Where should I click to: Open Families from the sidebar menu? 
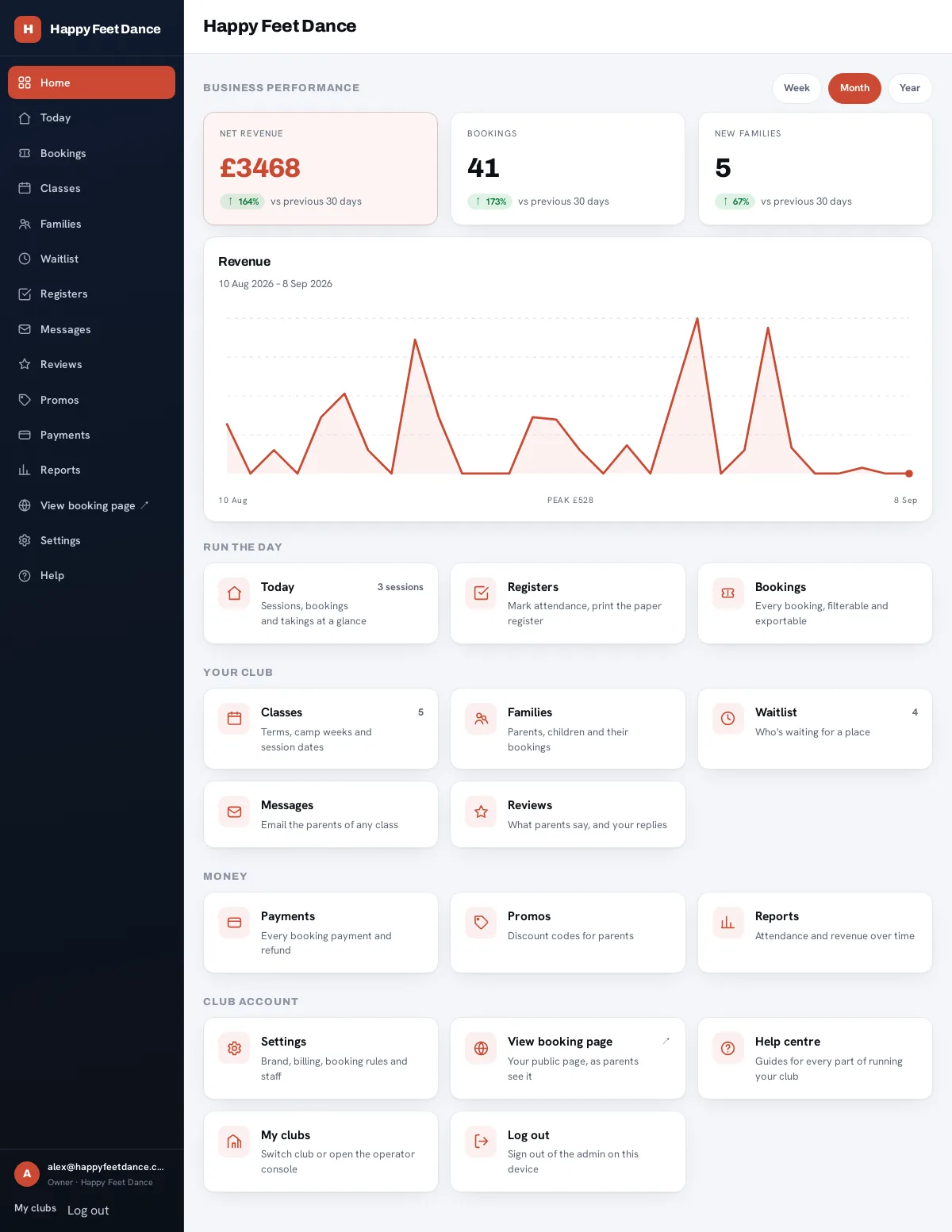coord(91,224)
